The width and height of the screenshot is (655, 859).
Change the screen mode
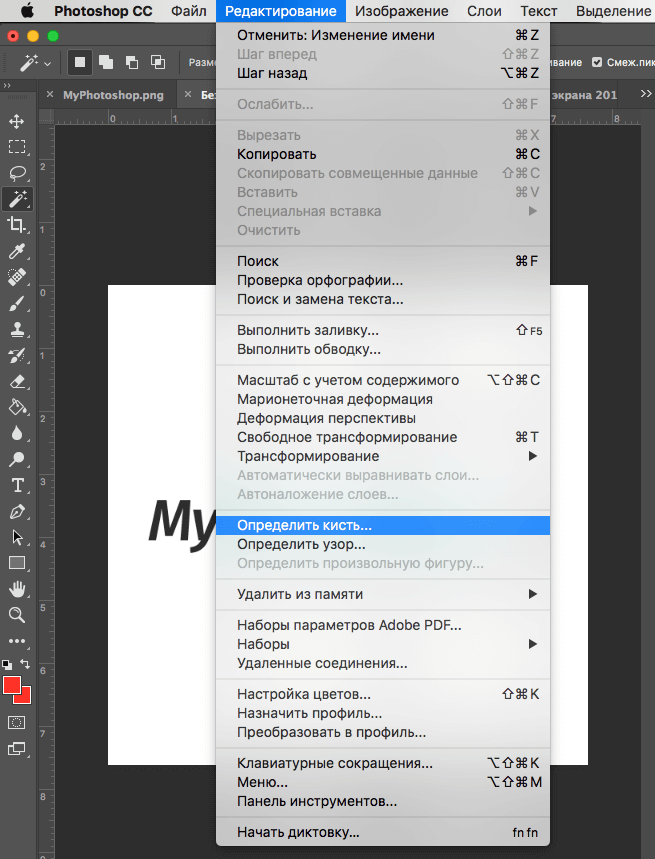pyautogui.click(x=16, y=749)
